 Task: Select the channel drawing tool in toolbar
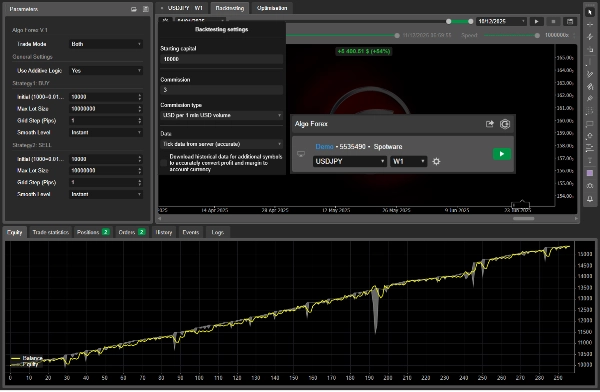590,87
